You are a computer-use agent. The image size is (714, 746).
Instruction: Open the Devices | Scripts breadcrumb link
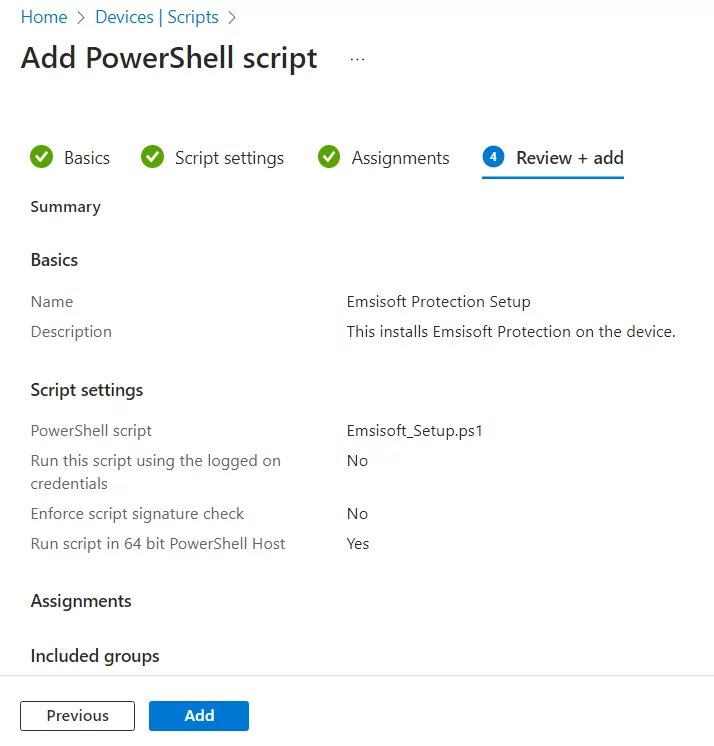157,17
